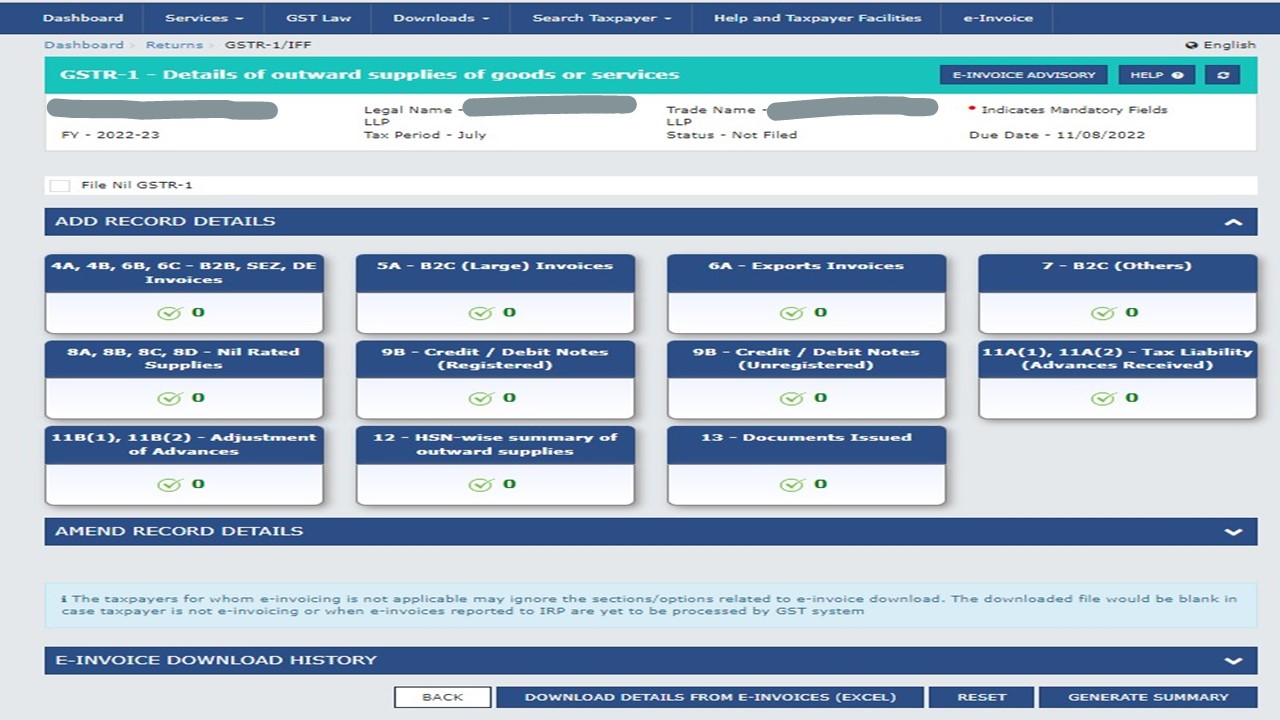Image resolution: width=1280 pixels, height=720 pixels.
Task: Go to Dashboard in the top menu
Action: [x=83, y=18]
